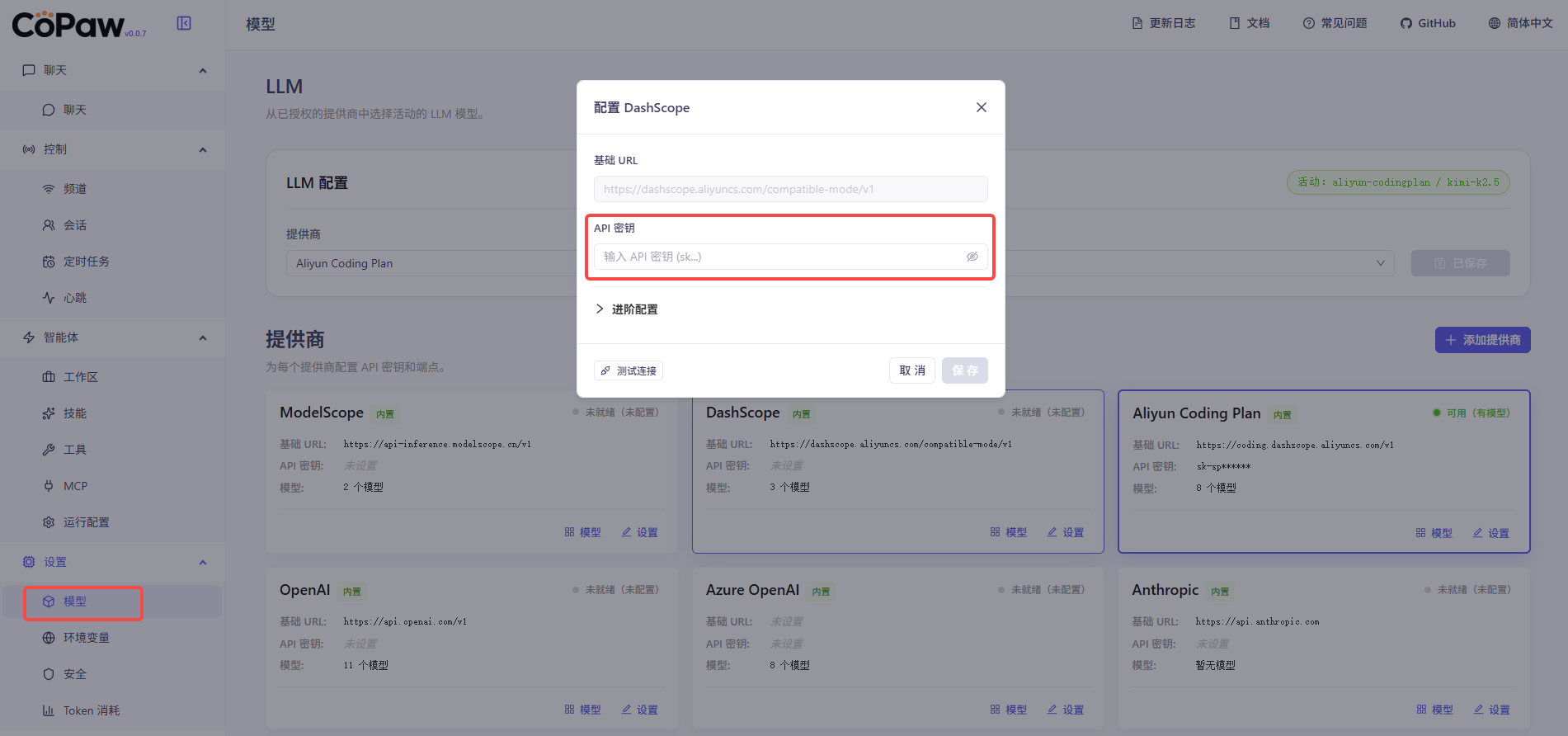Click the MCP plug icon
This screenshot has width=1568, height=736.
click(x=49, y=486)
